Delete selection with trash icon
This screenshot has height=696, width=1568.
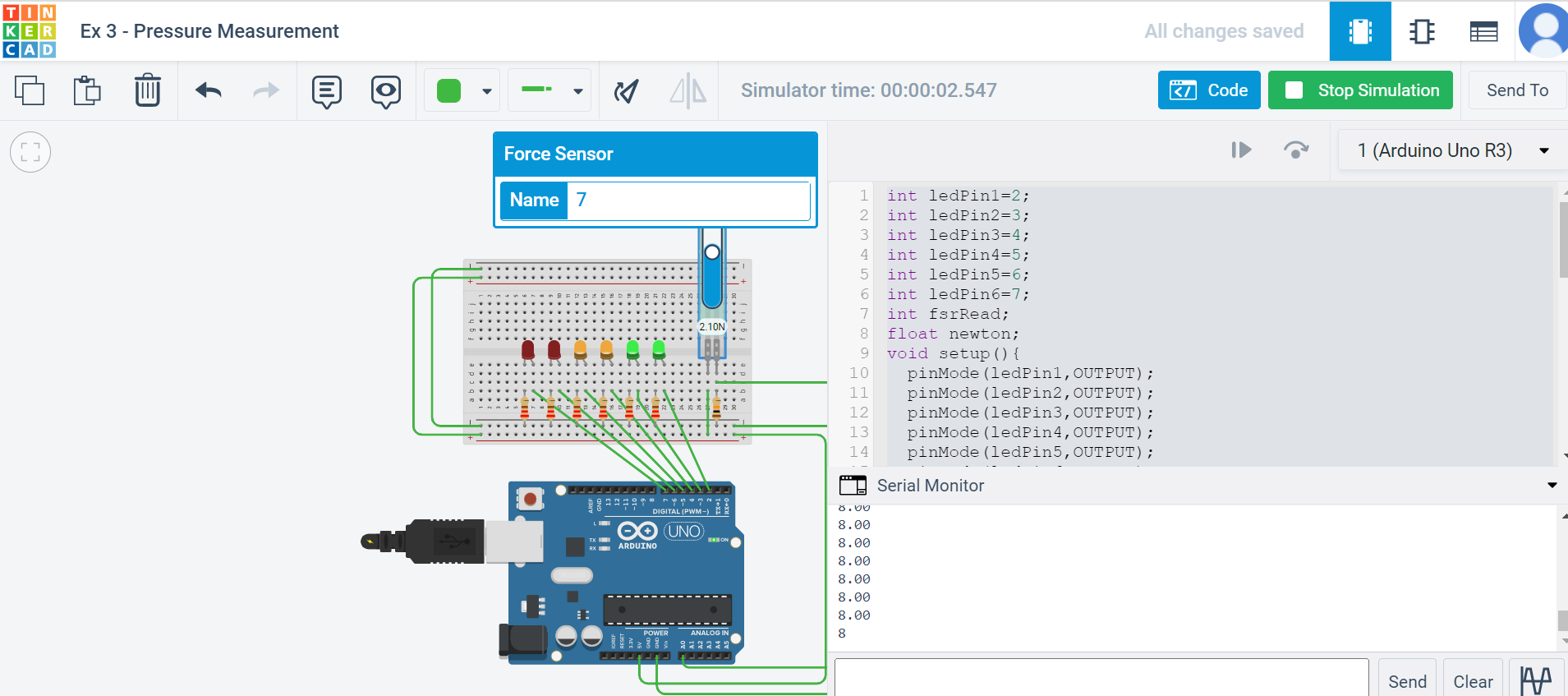point(148,90)
